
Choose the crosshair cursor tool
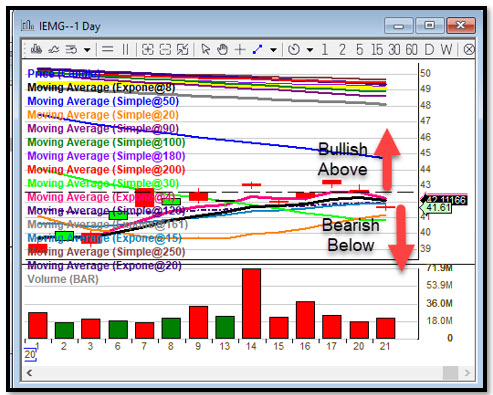pos(240,50)
